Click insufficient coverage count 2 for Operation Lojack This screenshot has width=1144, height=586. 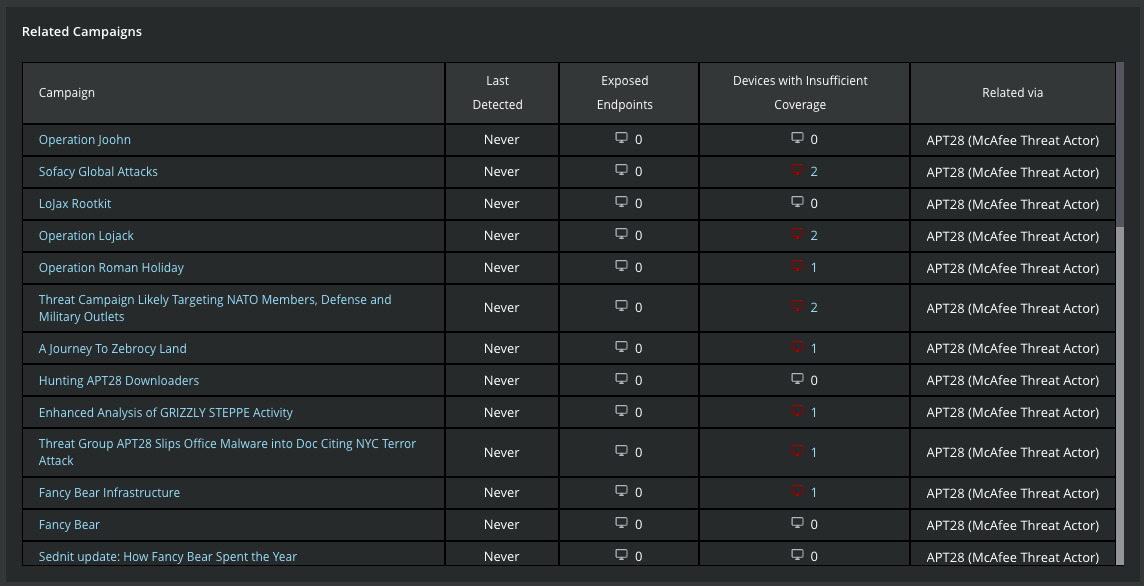tap(814, 236)
